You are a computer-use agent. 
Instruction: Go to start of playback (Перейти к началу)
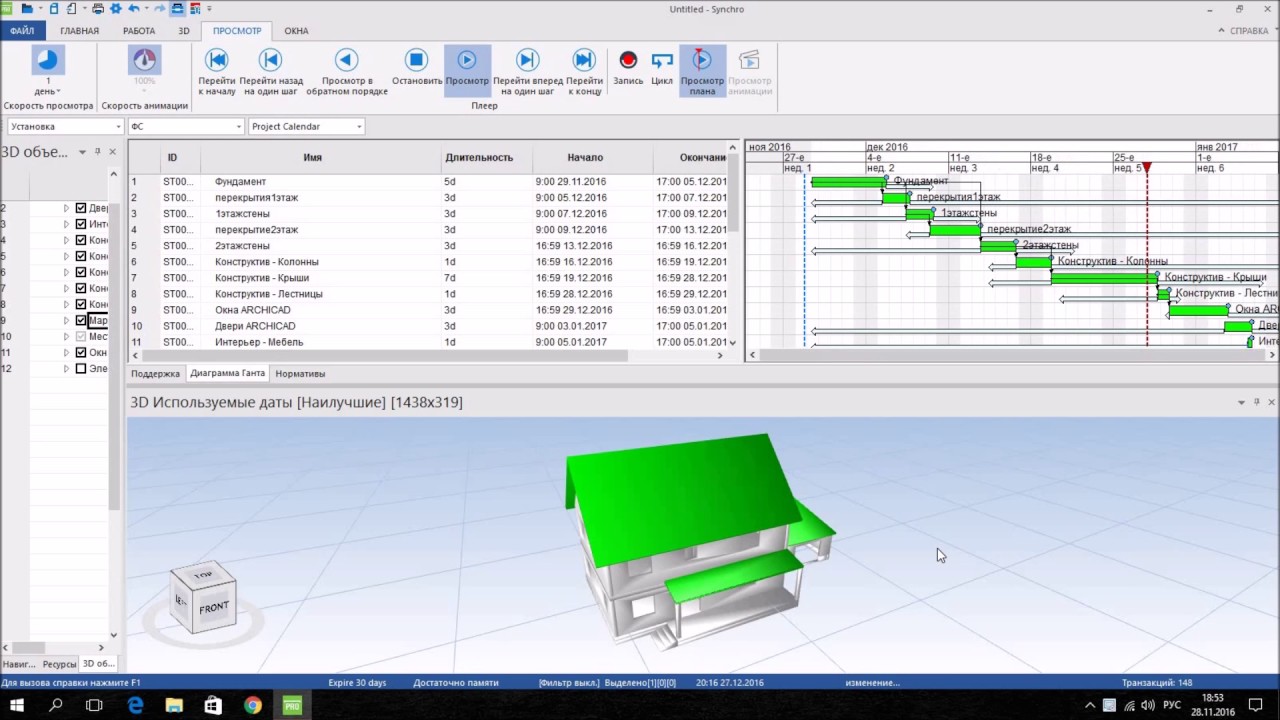tap(217, 71)
